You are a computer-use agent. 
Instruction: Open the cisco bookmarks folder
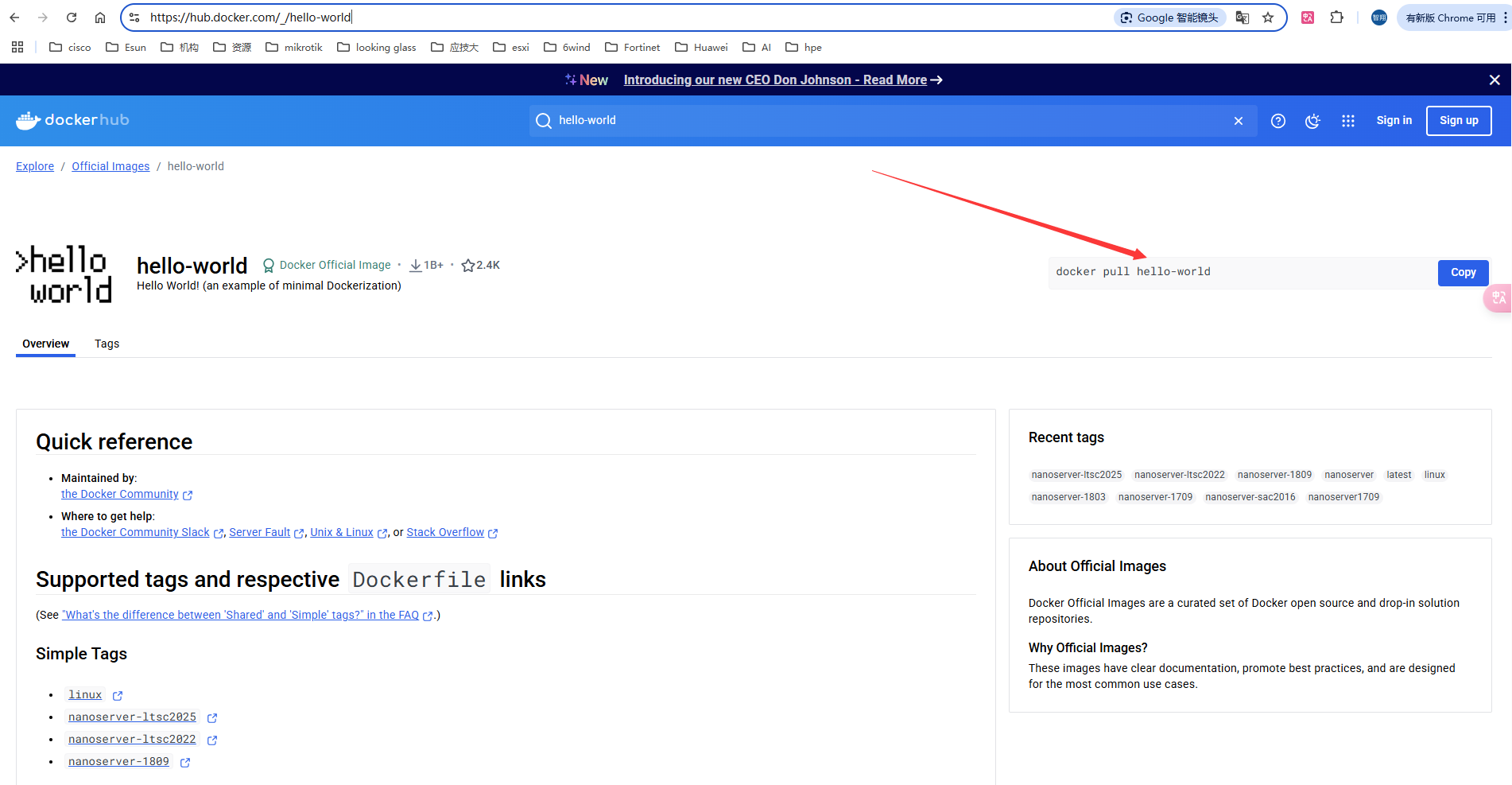(x=70, y=48)
